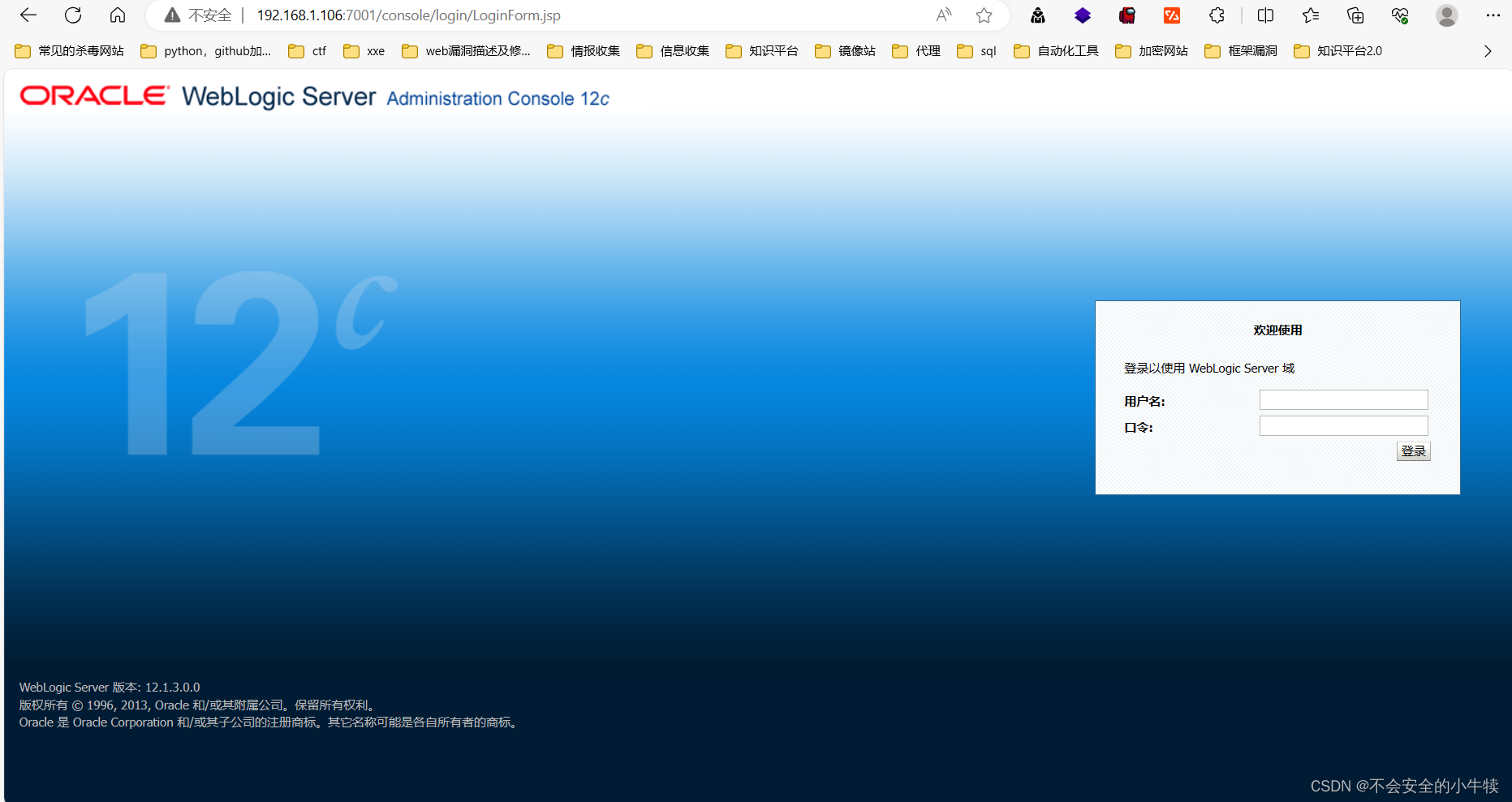Open the browser settings and more menu
1512x802 pixels.
pos(1493,15)
